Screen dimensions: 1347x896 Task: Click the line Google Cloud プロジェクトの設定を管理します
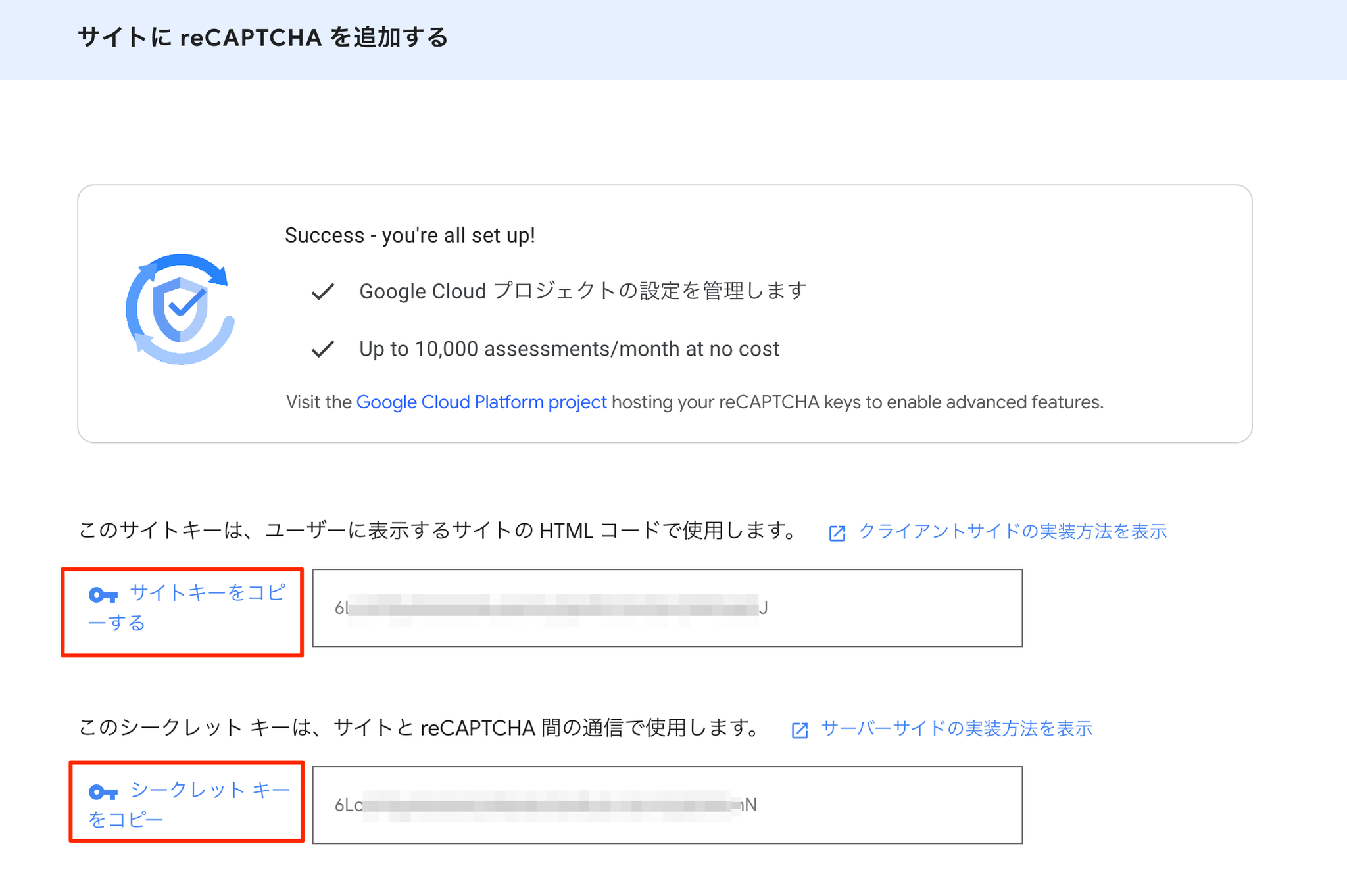(583, 291)
